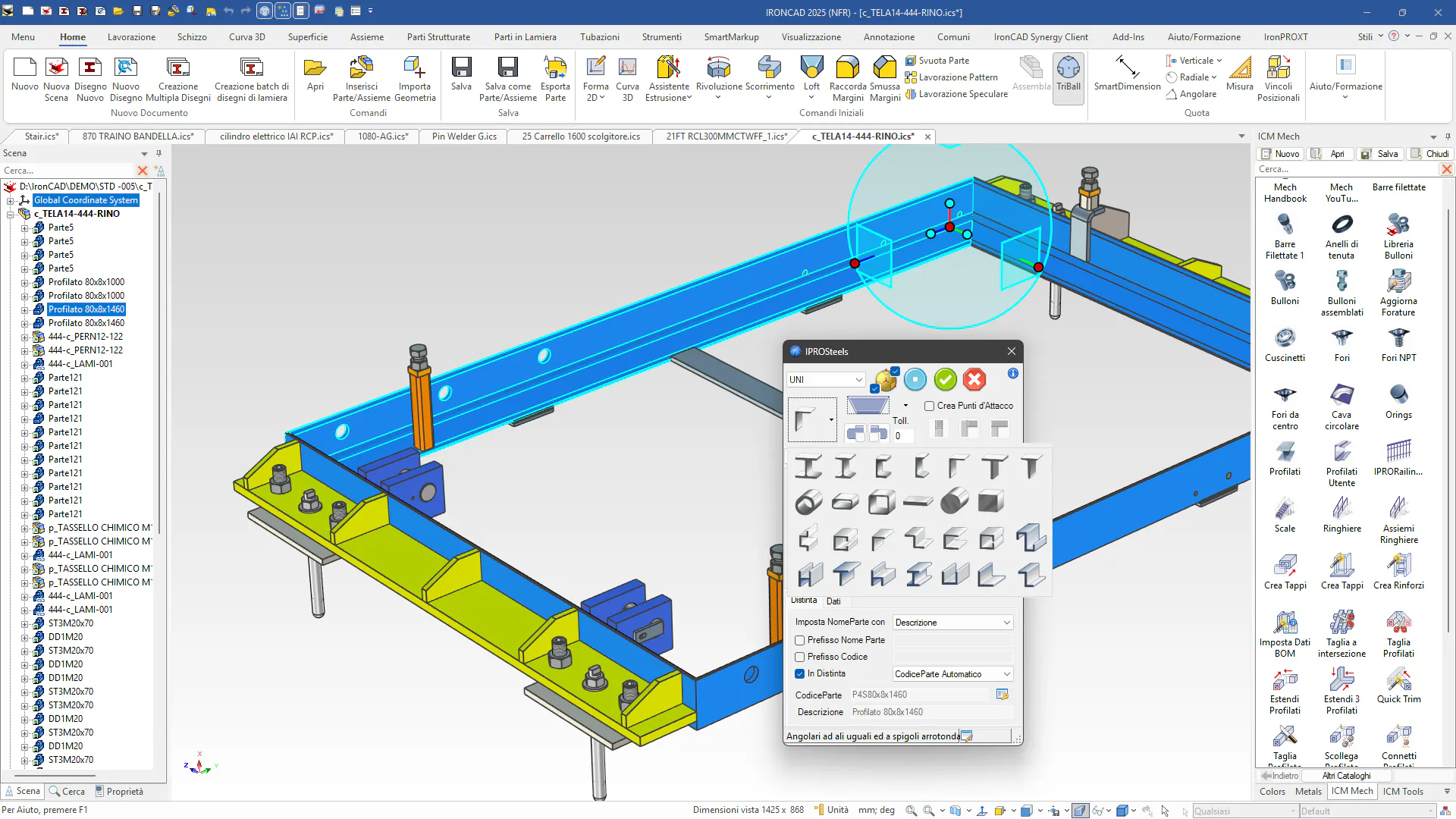This screenshot has width=1456, height=819.
Task: Click the Toll. tolerance input field
Action: (x=902, y=436)
